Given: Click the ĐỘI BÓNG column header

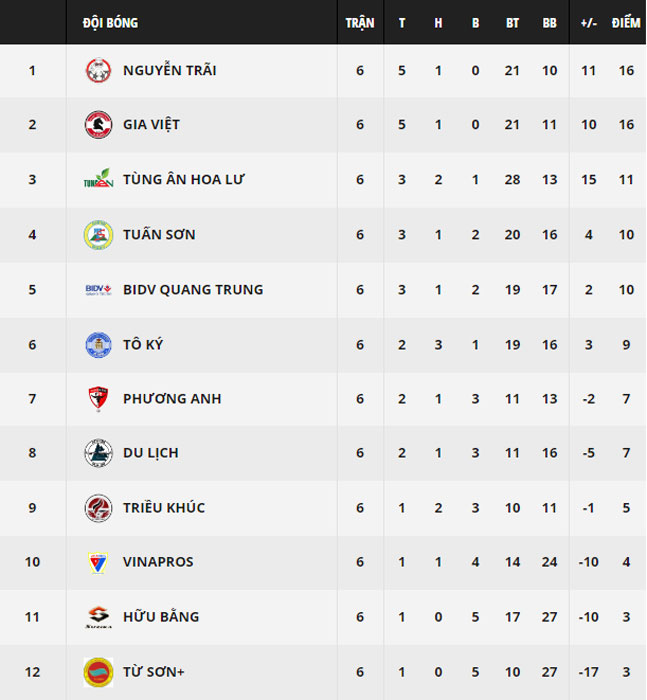Looking at the screenshot, I should click(110, 23).
